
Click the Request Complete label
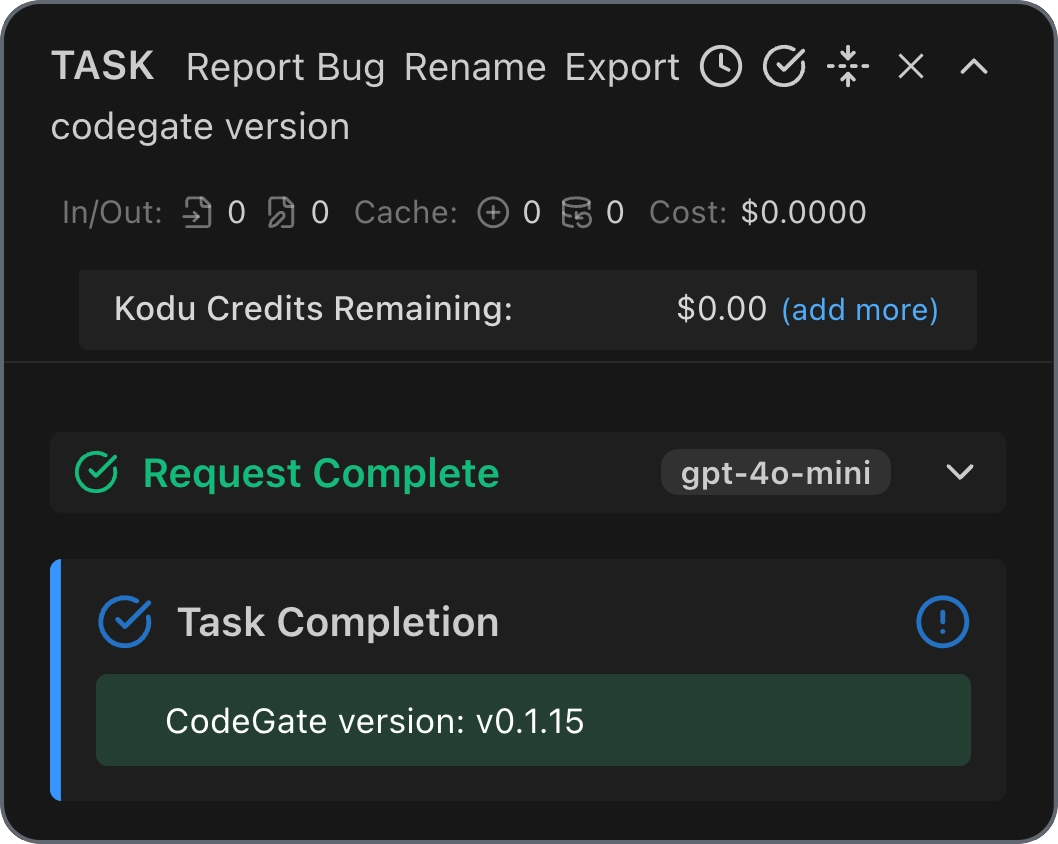click(321, 473)
